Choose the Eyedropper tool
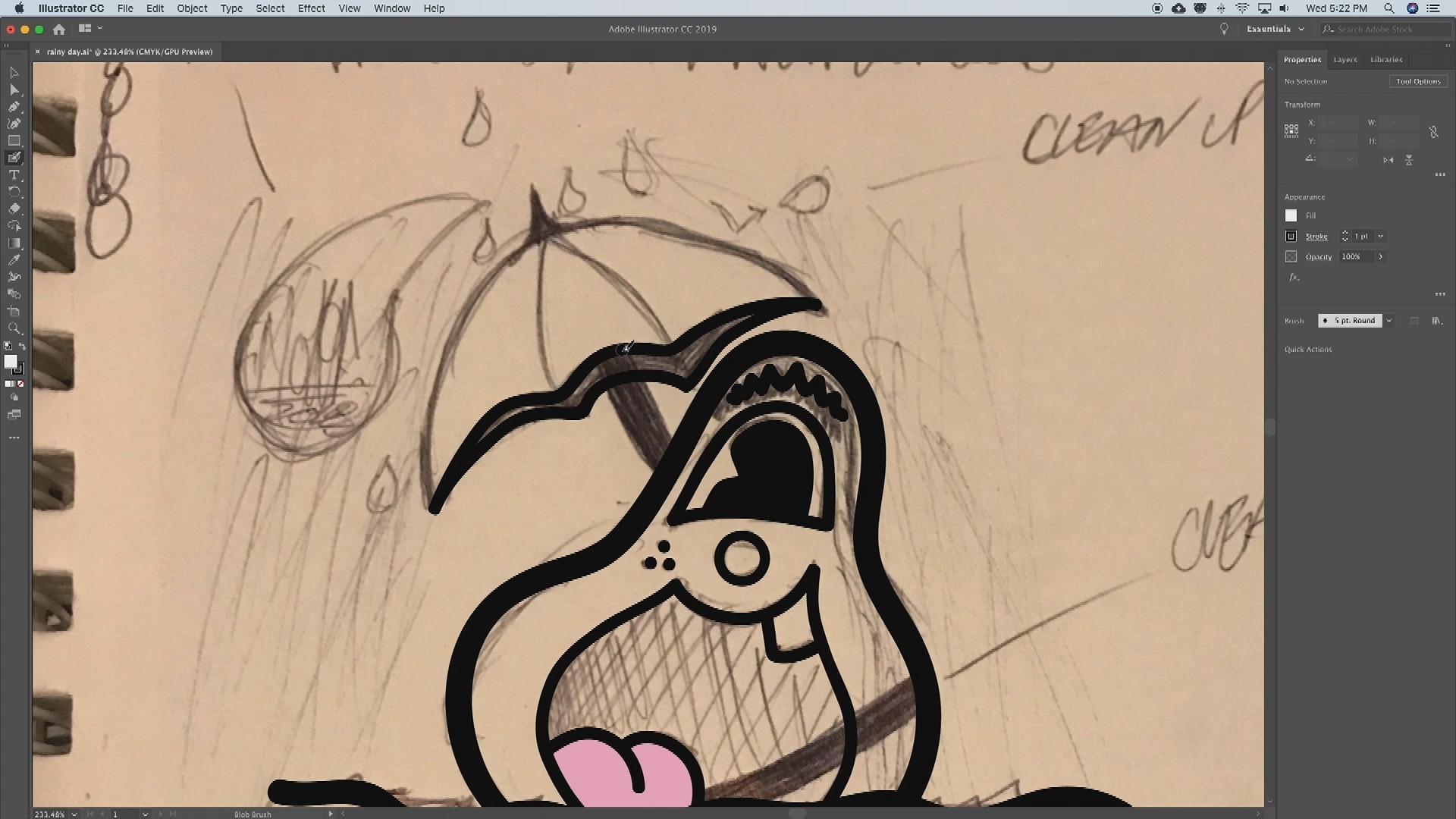Viewport: 1456px width, 819px height. (14, 260)
